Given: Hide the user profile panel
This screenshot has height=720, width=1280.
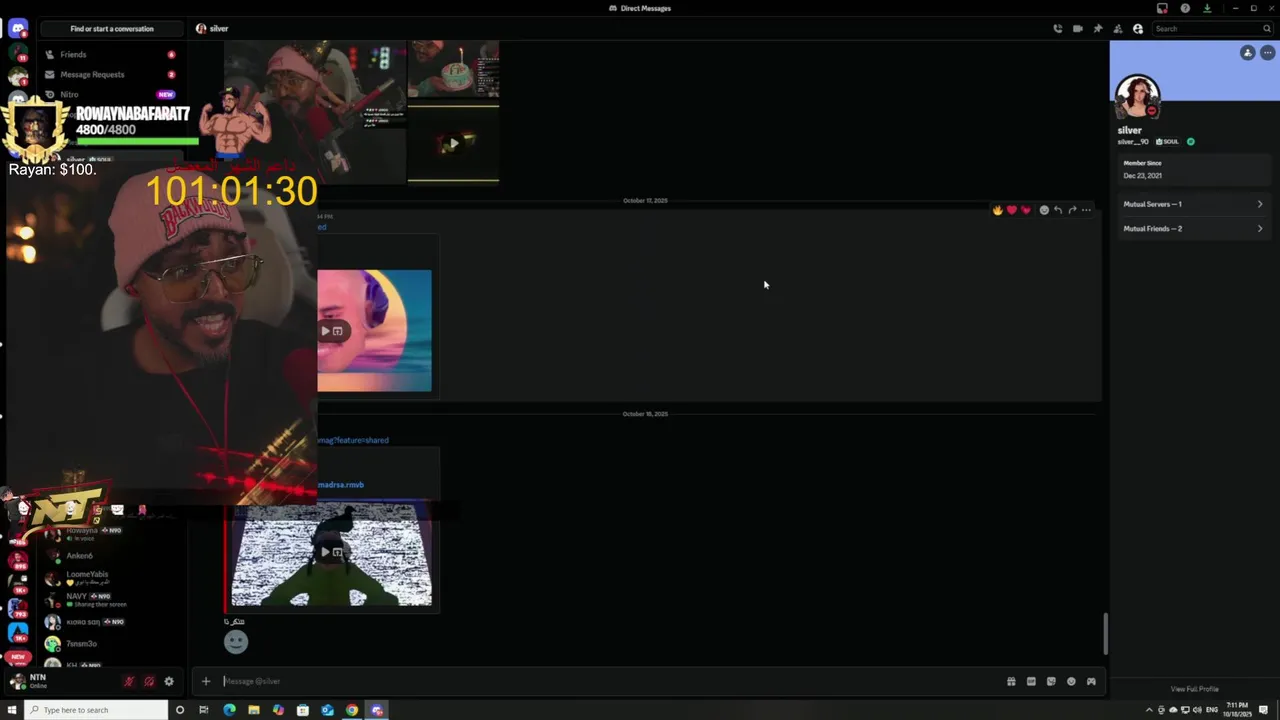Looking at the screenshot, I should tap(1138, 29).
